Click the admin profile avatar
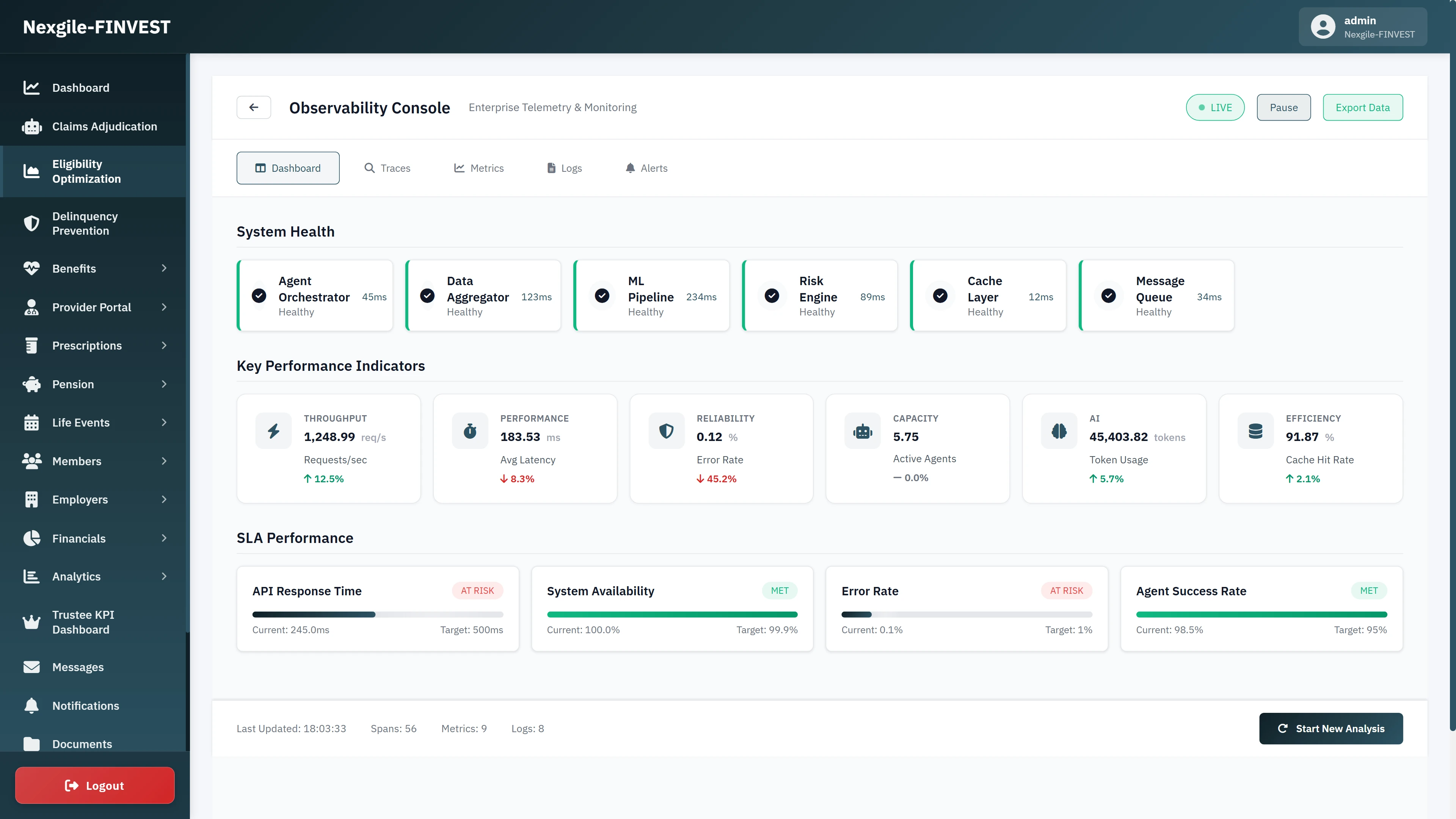The width and height of the screenshot is (1456, 819). (x=1323, y=26)
